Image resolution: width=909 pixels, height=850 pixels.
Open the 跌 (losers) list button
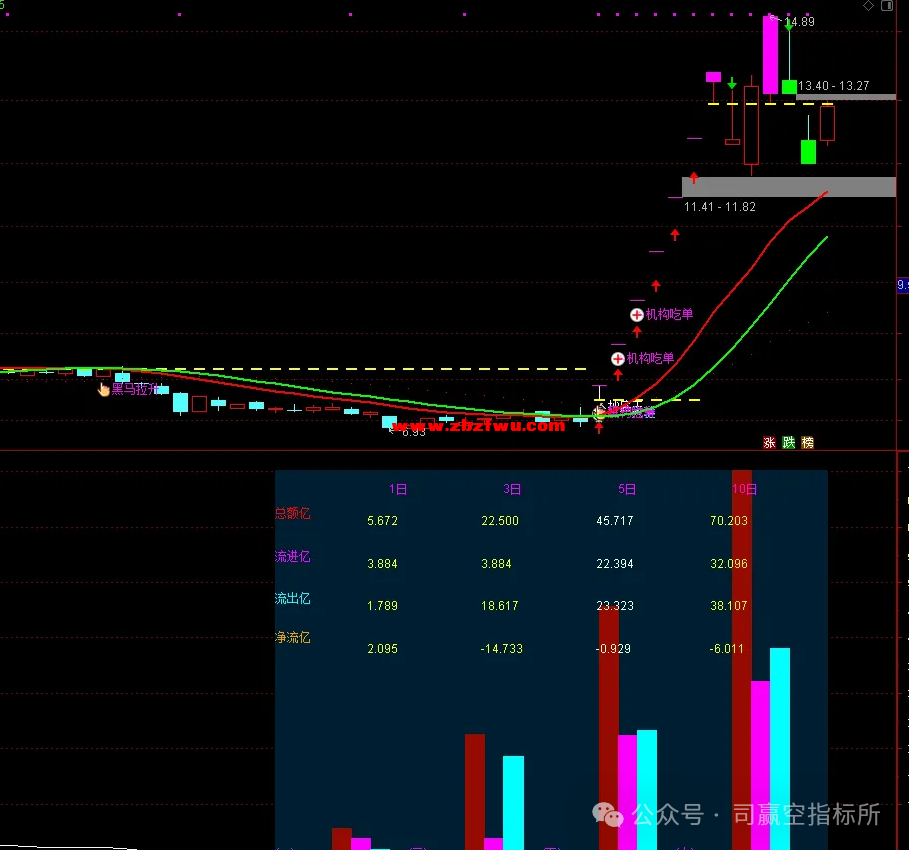click(788, 443)
